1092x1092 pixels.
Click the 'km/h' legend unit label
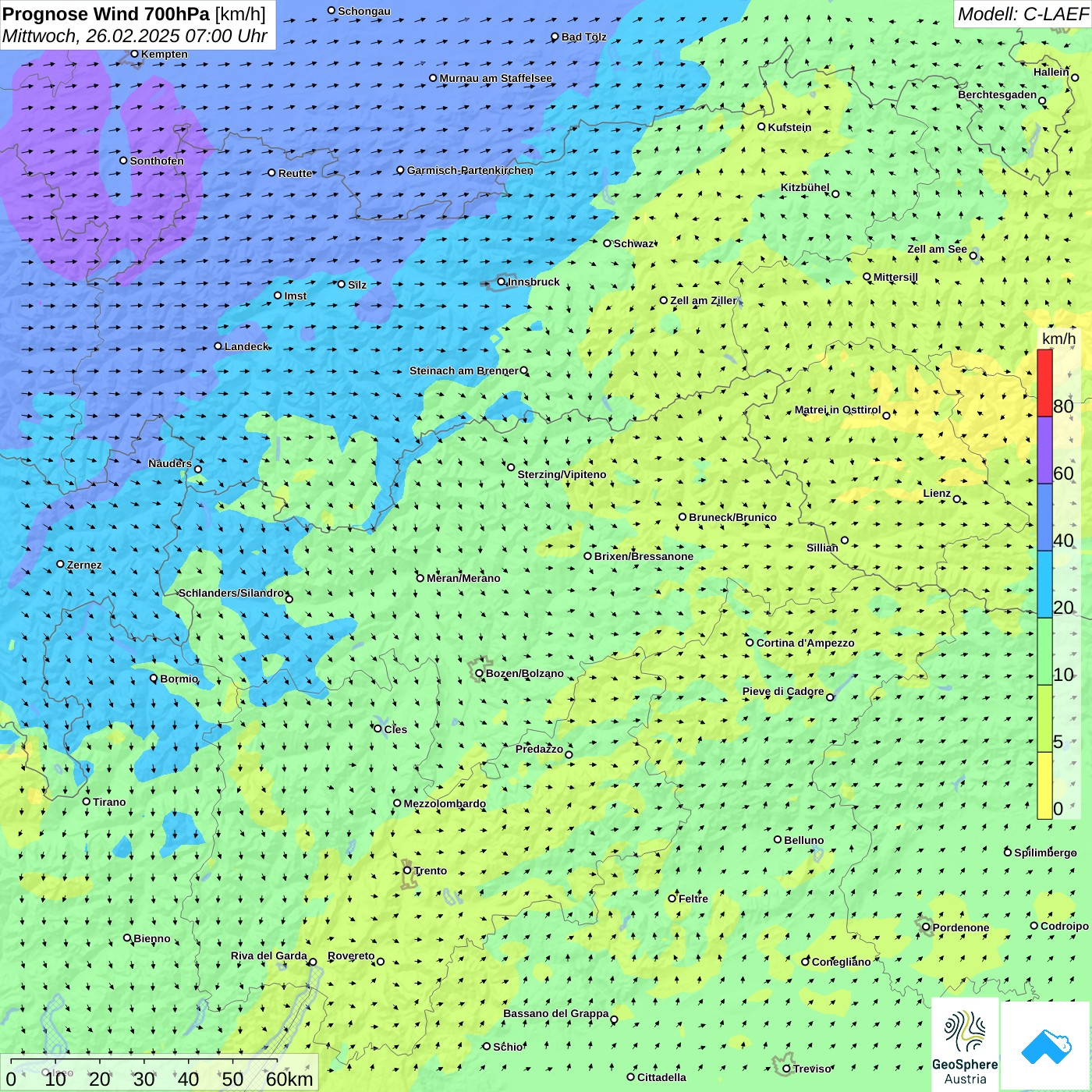[1058, 339]
